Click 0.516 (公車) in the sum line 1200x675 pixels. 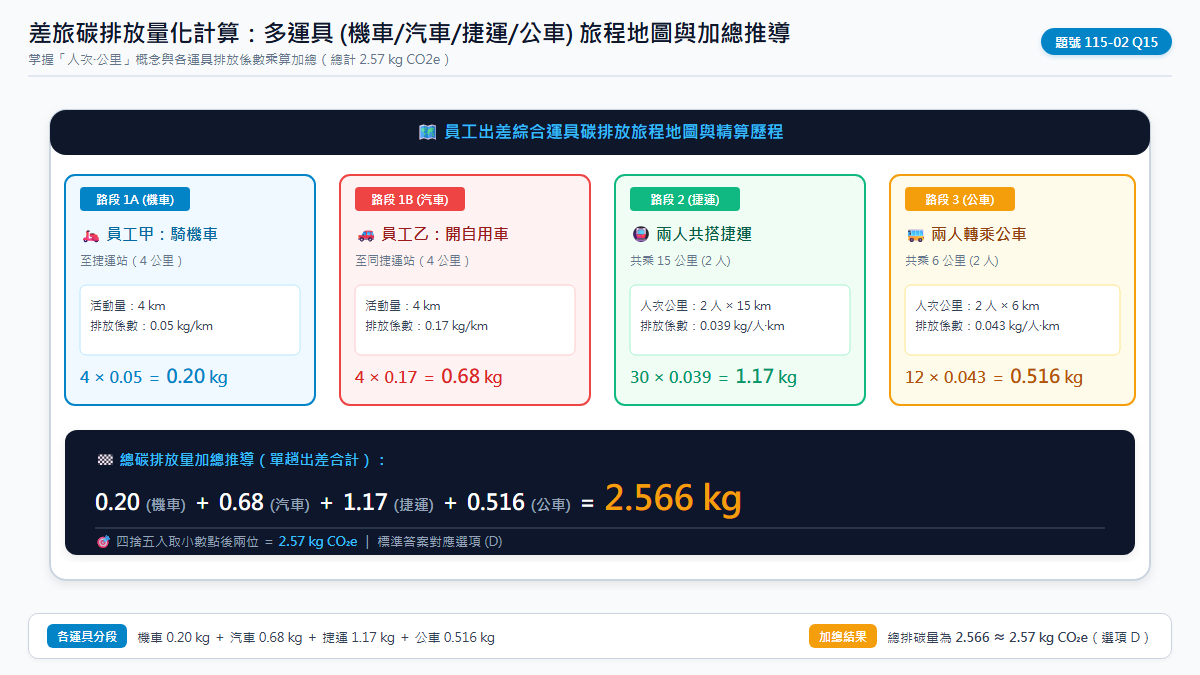(x=519, y=502)
